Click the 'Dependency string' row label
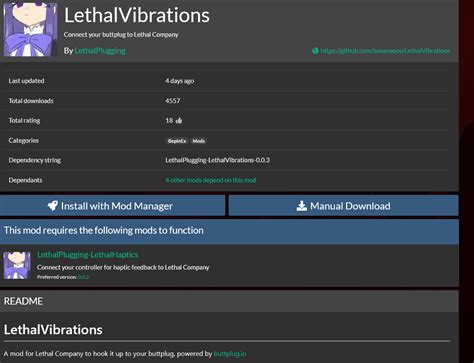The height and width of the screenshot is (363, 474). 35,160
